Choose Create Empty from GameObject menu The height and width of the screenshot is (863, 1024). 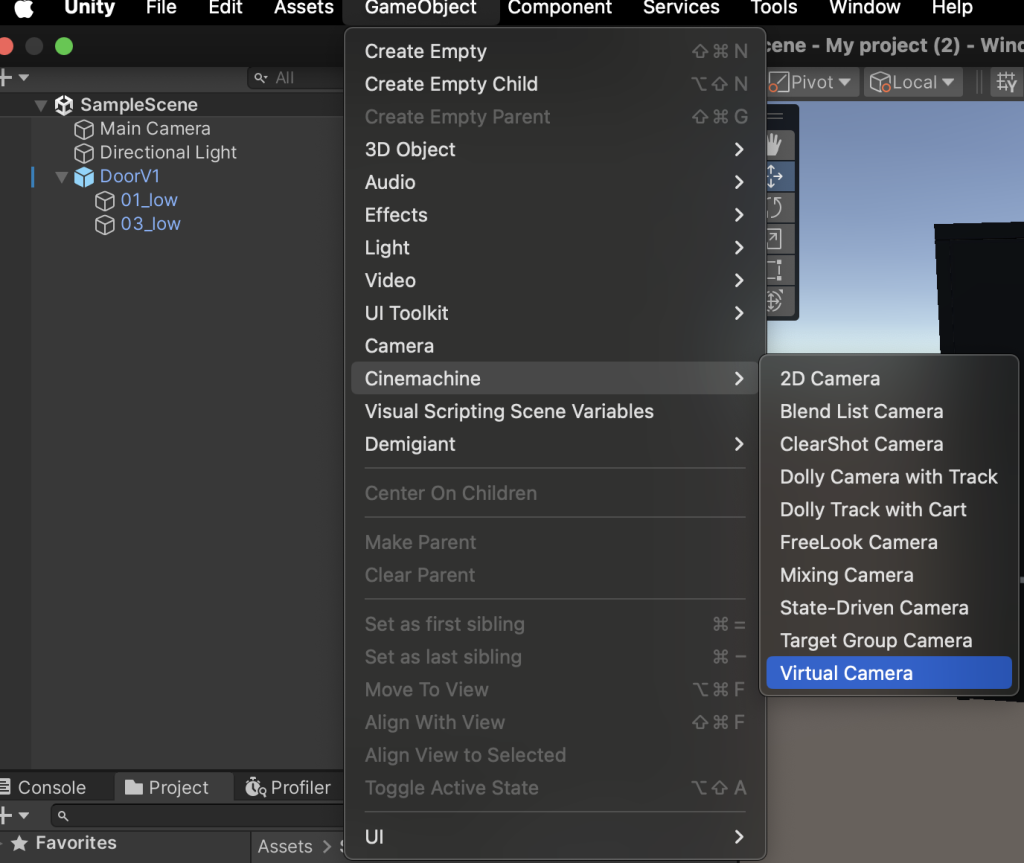(x=554, y=52)
